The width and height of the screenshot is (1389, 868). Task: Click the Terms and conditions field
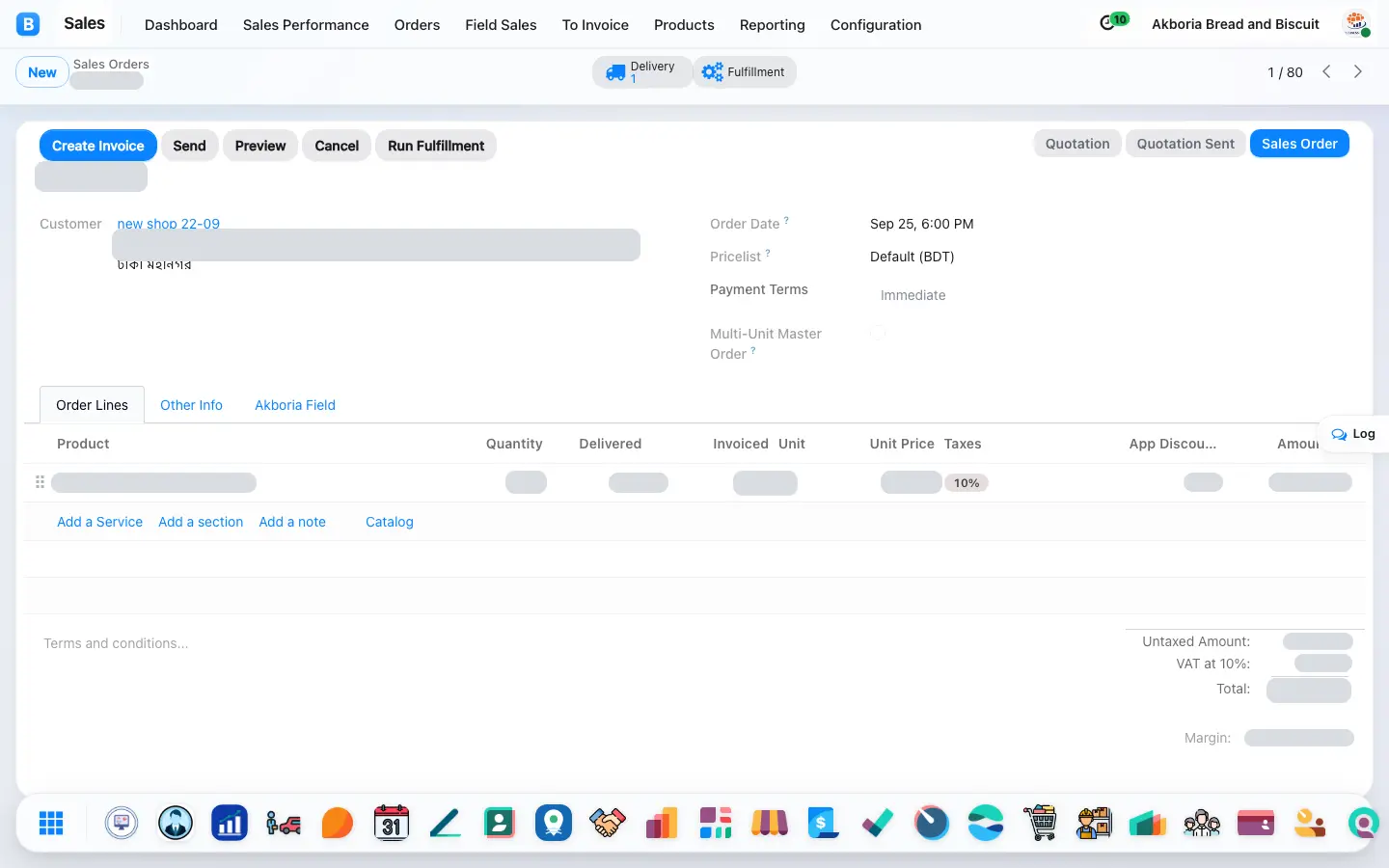click(x=579, y=643)
